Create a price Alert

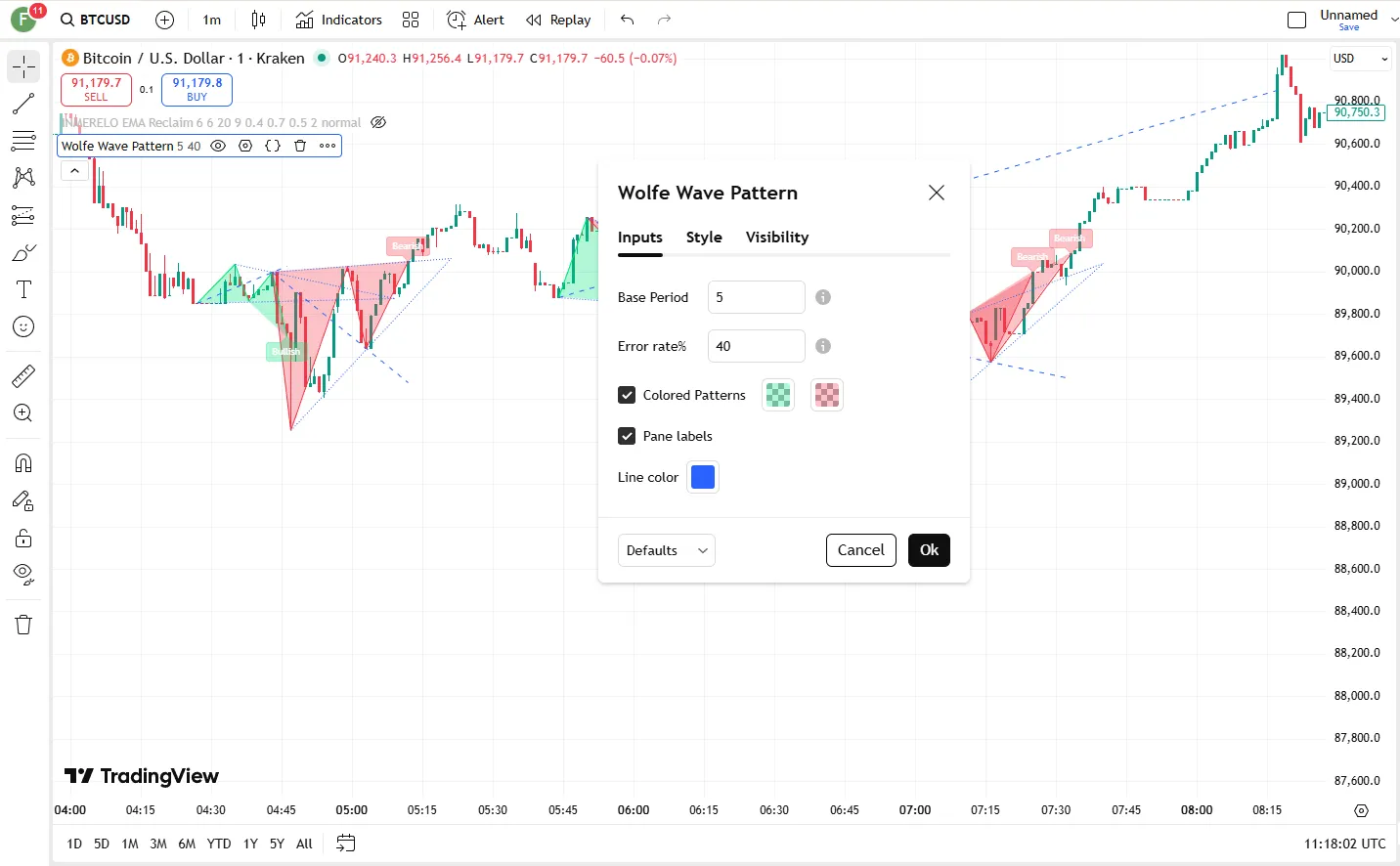[475, 20]
